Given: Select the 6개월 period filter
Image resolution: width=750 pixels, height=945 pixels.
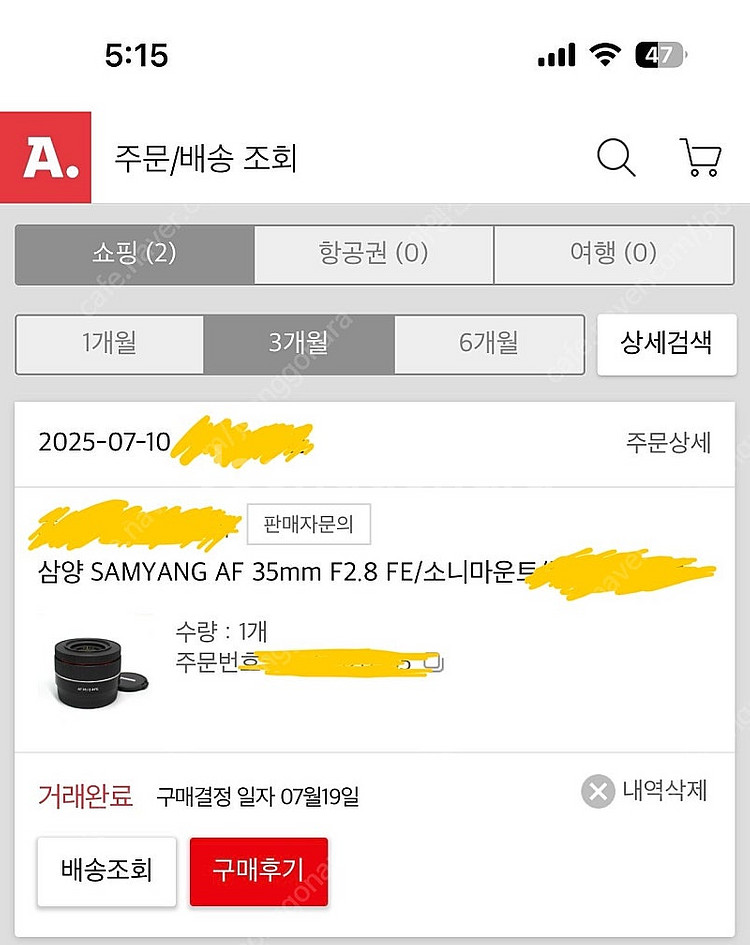Looking at the screenshot, I should [x=489, y=344].
